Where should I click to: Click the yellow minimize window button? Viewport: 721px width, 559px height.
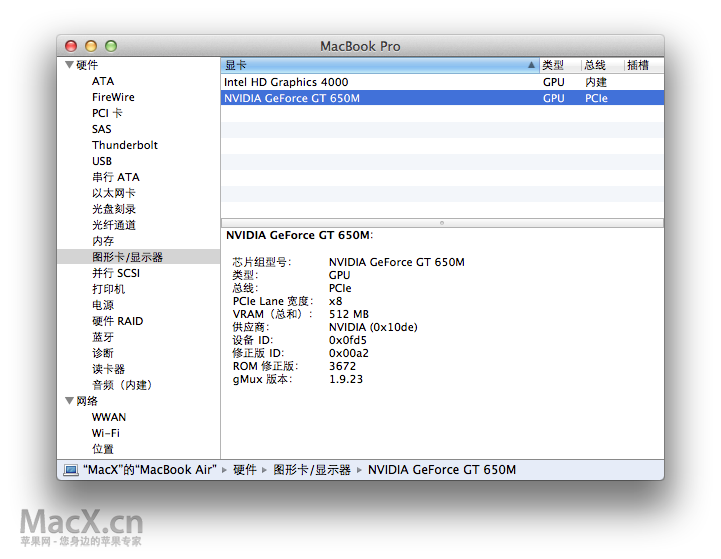coord(91,46)
